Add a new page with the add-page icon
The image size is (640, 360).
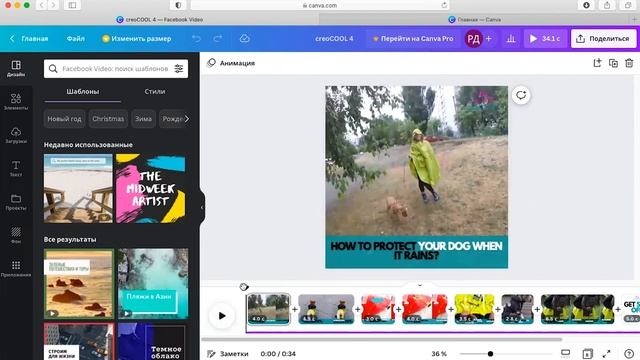(597, 63)
